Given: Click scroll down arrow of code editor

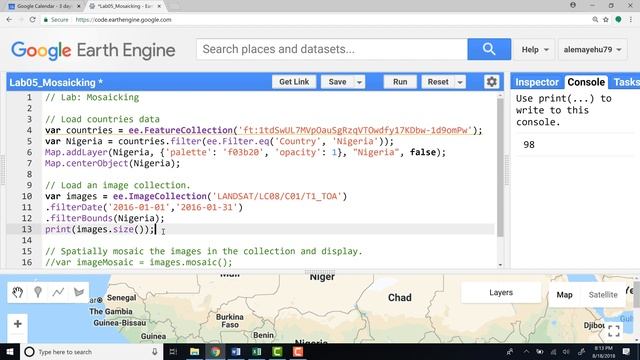Looking at the screenshot, I should point(500,265).
